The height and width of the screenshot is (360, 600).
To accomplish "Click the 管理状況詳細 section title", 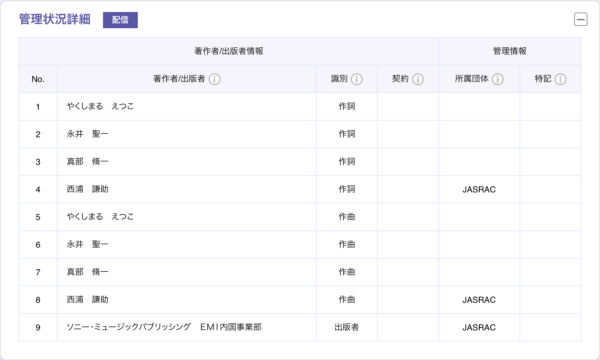I will 55,19.
